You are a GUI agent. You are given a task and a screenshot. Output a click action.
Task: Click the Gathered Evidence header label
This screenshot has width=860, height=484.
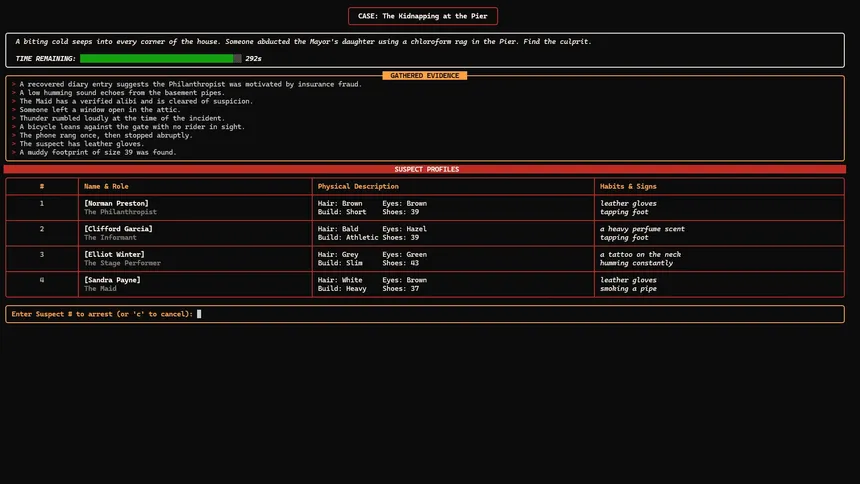coord(425,76)
